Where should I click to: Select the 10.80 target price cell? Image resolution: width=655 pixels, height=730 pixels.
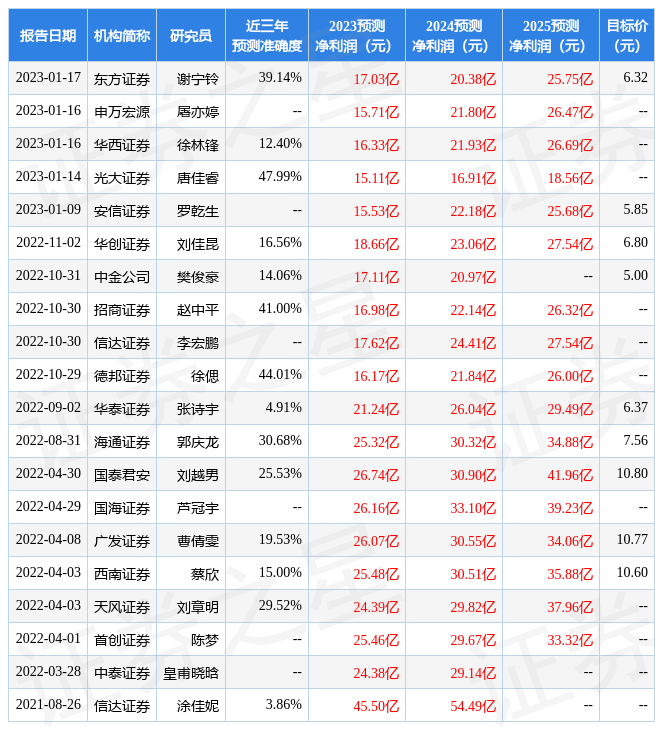point(632,474)
